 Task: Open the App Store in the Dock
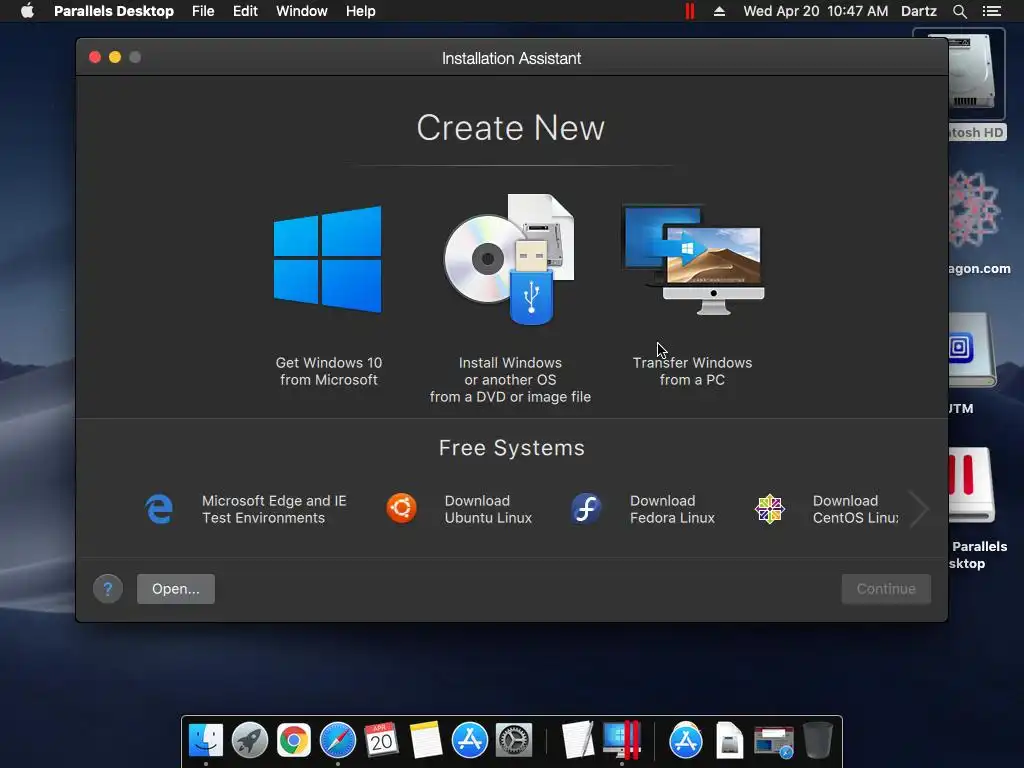click(x=470, y=741)
